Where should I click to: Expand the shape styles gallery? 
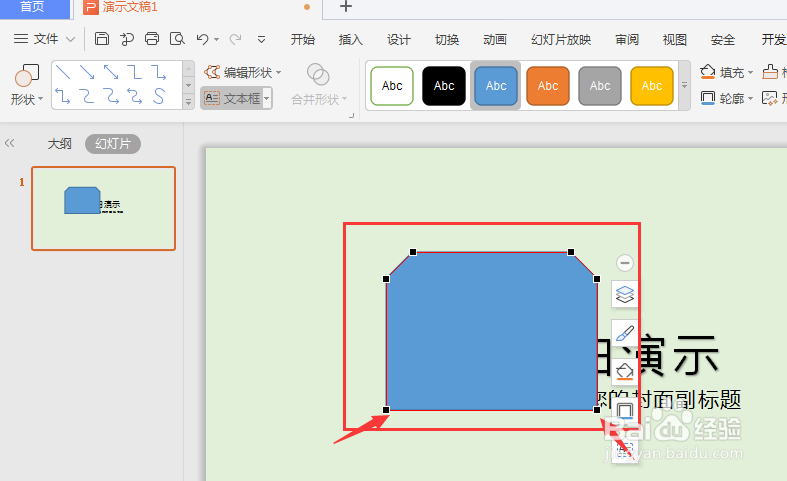[684, 85]
